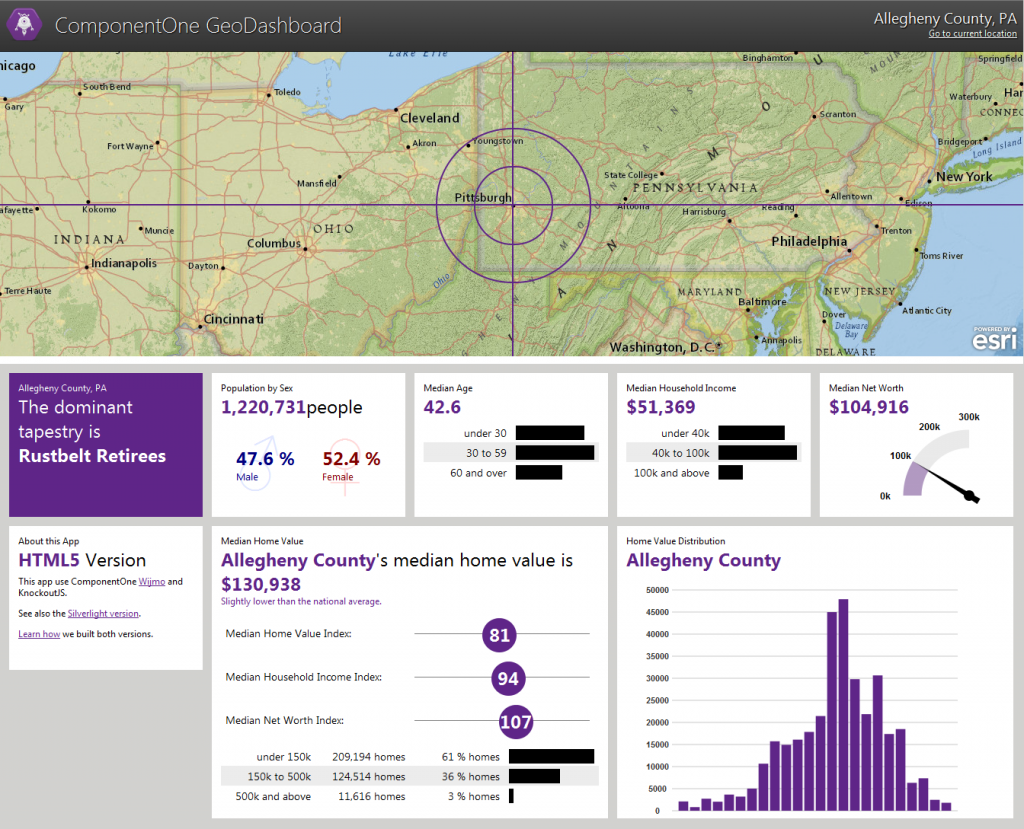Click the ComponentOne GeoDashboard title
This screenshot has width=1024, height=829.
[x=198, y=25]
